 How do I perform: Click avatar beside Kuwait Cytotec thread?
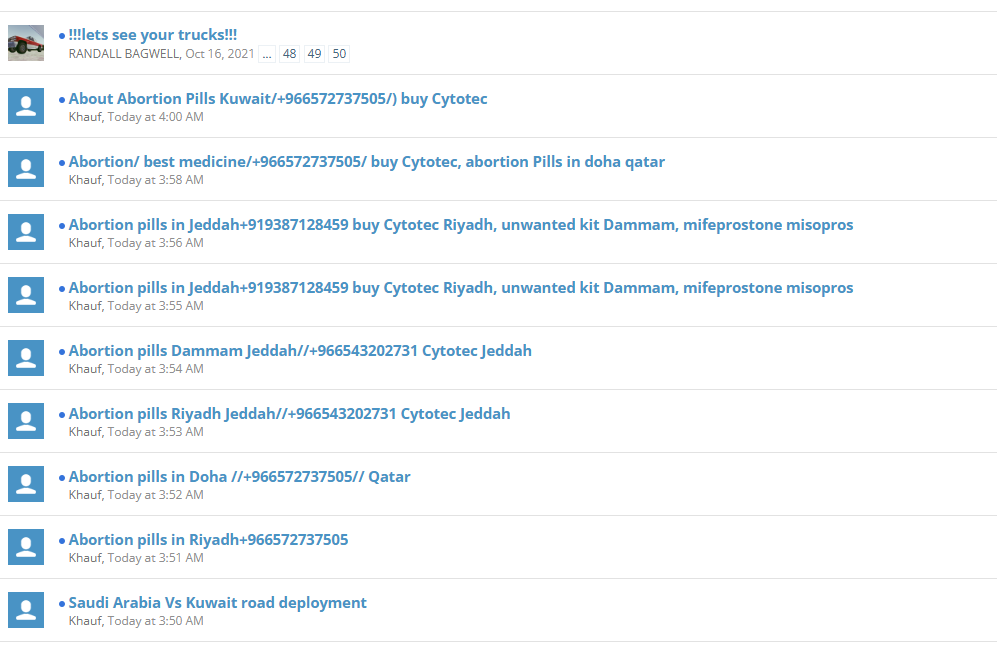(x=26, y=106)
